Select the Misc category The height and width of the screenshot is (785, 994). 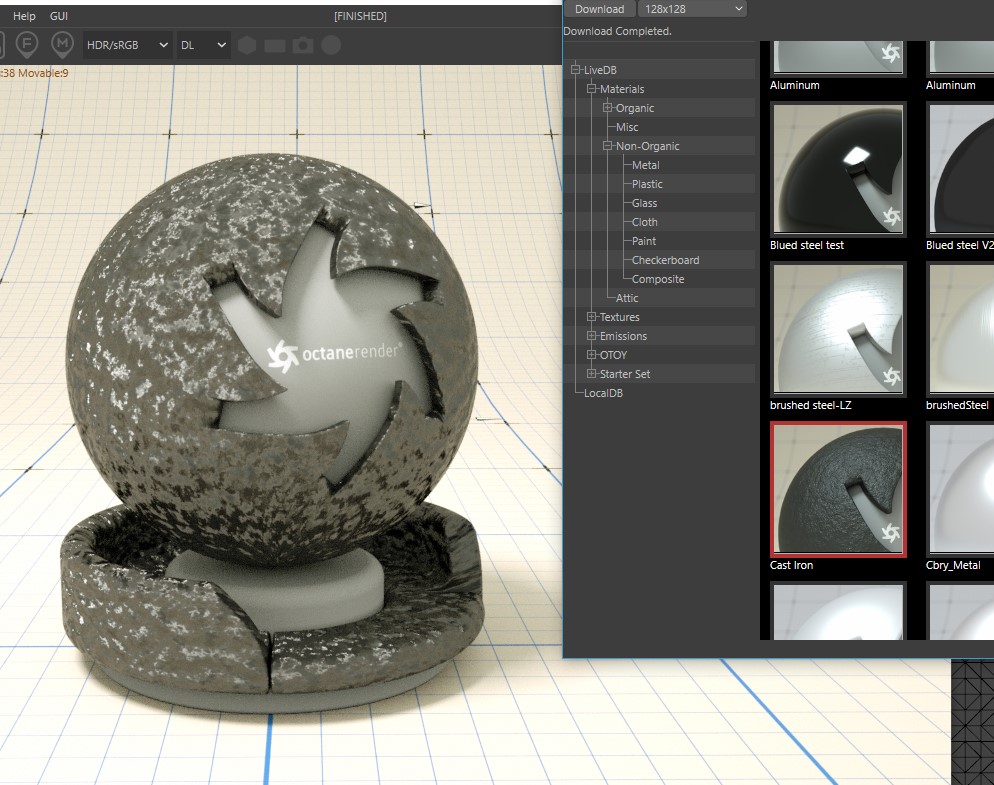click(627, 127)
